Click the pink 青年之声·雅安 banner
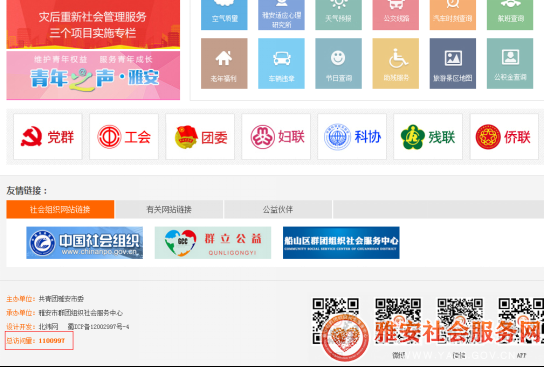 [93, 75]
